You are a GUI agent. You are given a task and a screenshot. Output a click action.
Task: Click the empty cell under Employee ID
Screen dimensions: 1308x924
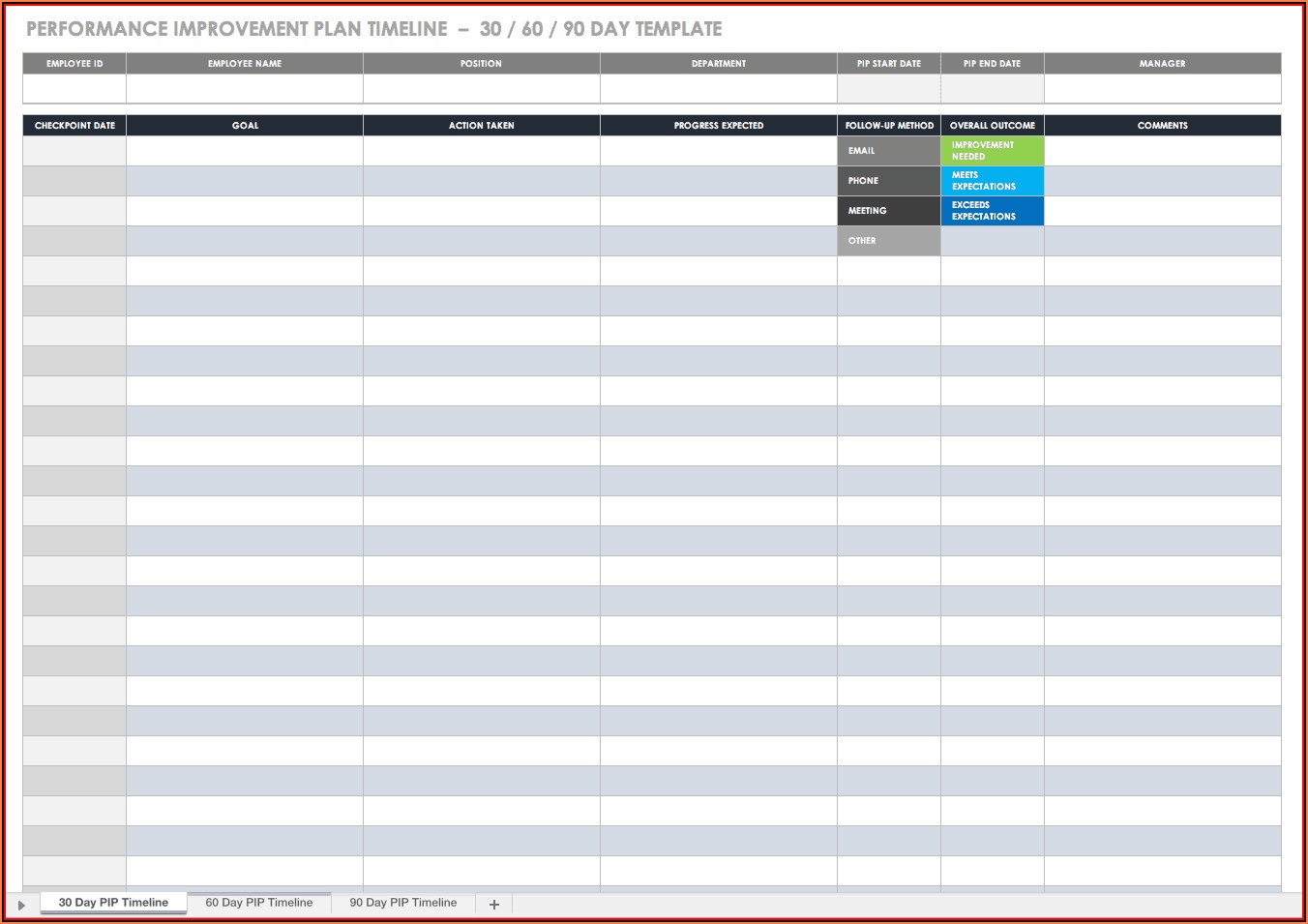[74, 89]
